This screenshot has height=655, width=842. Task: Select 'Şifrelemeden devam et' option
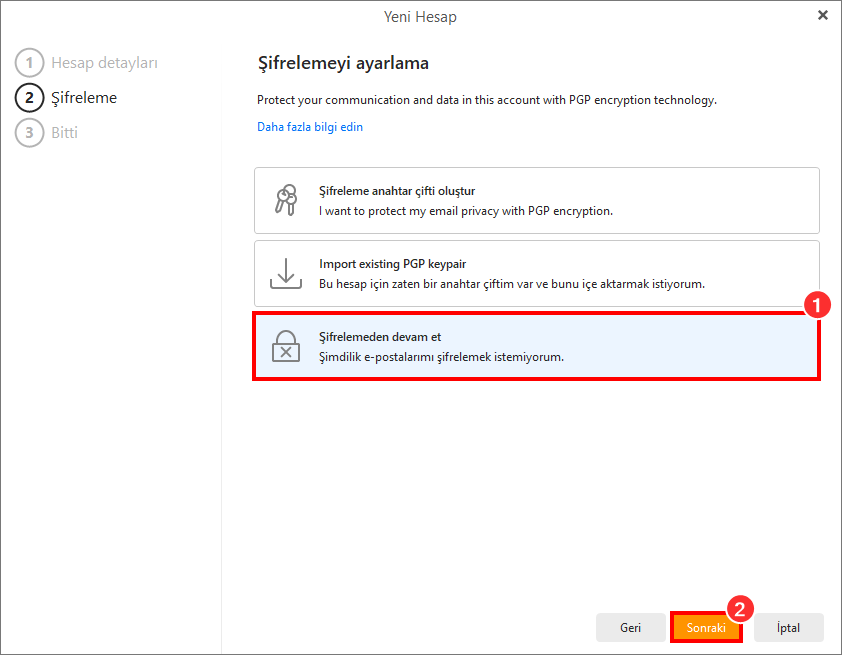pyautogui.click(x=536, y=346)
